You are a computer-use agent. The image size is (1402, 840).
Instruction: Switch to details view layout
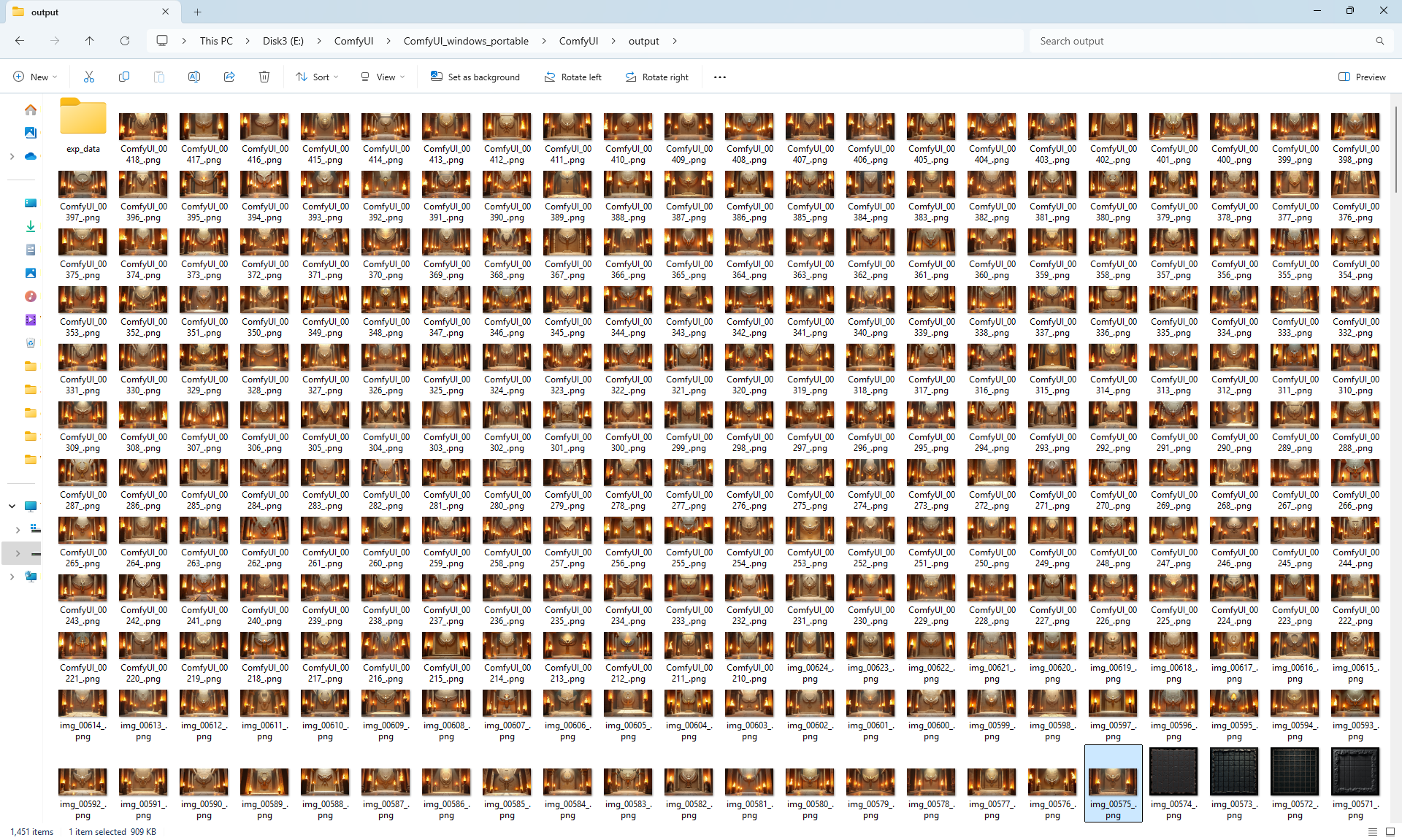1373,832
